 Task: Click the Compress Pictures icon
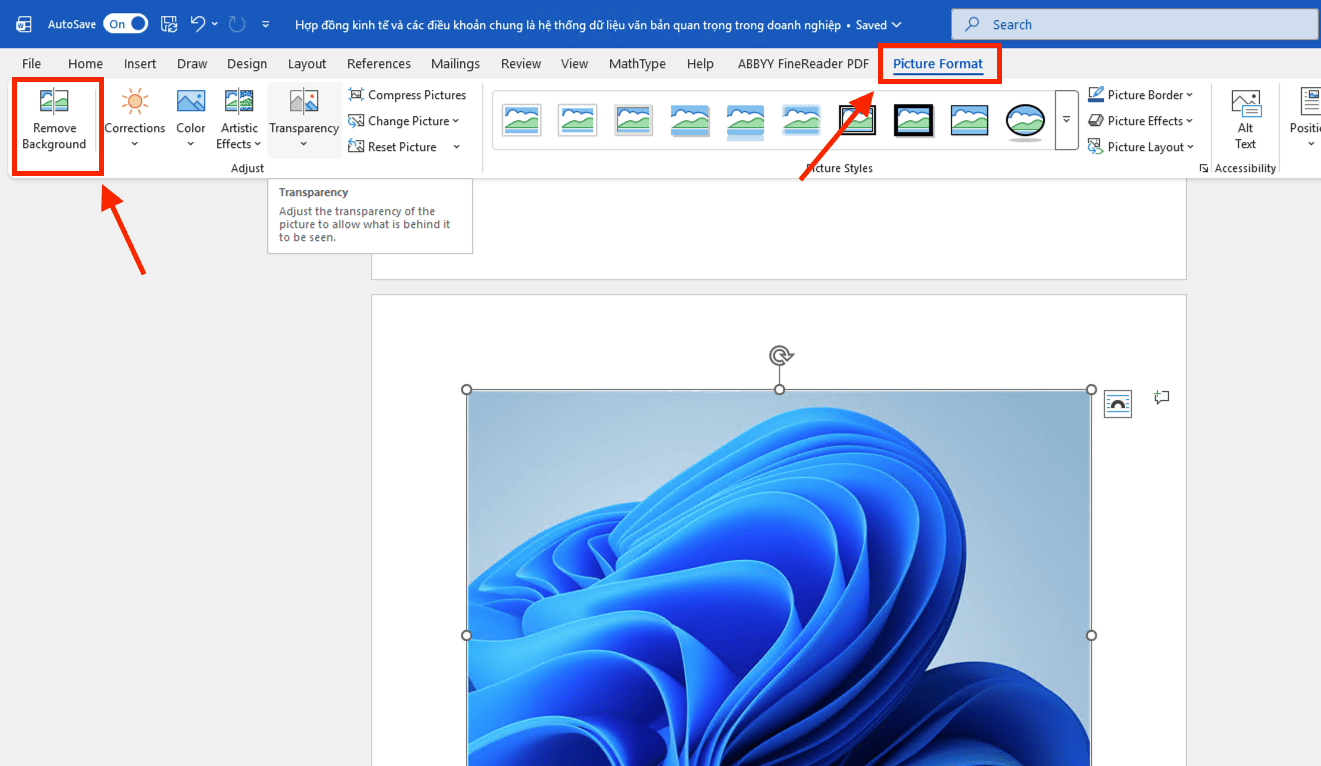pyautogui.click(x=356, y=95)
